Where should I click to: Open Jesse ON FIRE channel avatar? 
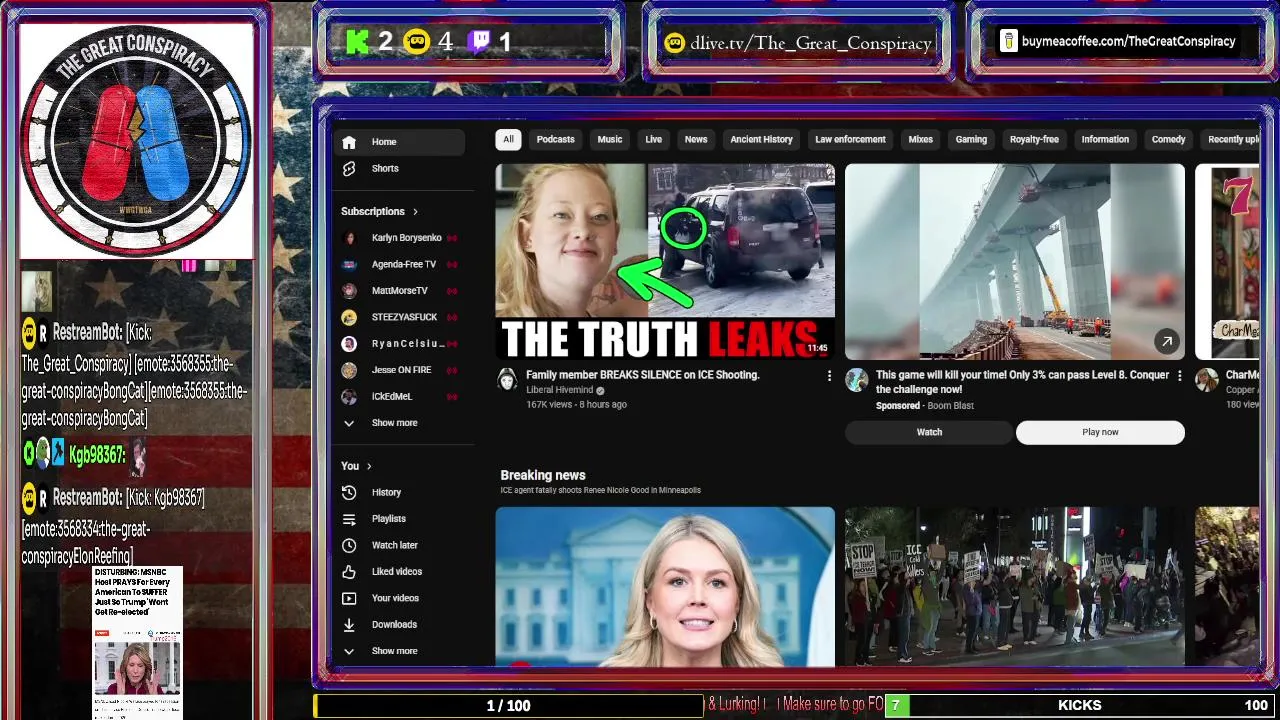tap(349, 370)
